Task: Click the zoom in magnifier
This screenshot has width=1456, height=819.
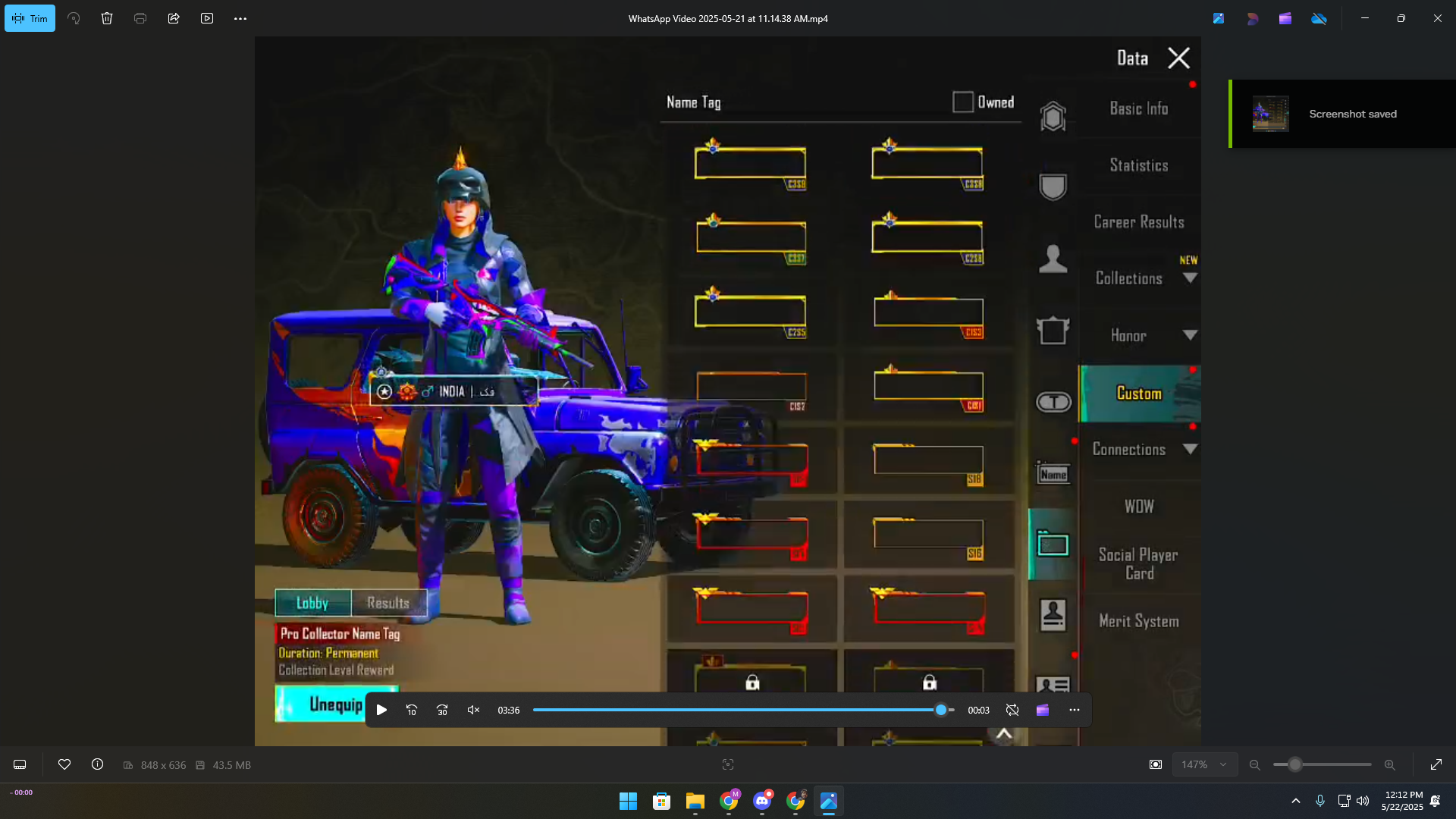Action: click(x=1390, y=765)
